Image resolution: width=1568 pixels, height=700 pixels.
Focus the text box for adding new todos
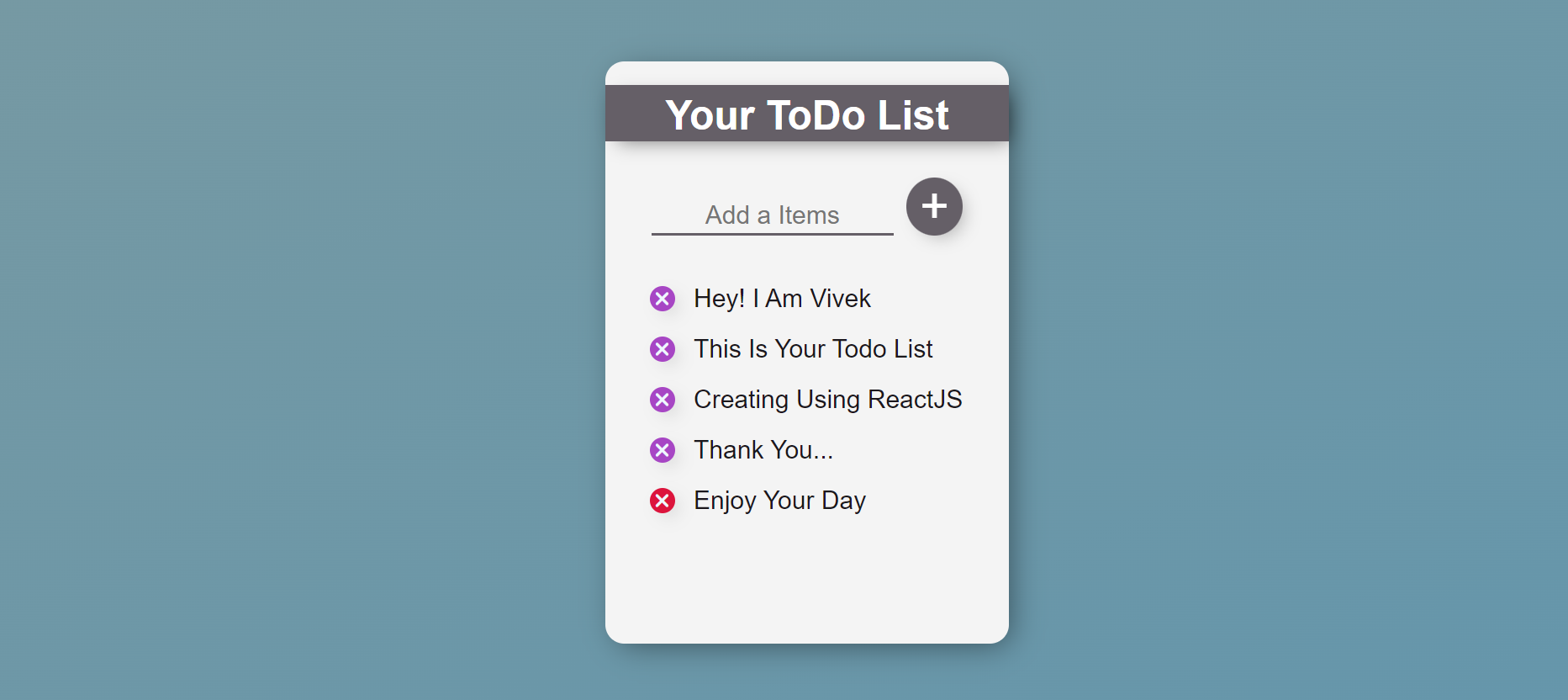click(771, 215)
